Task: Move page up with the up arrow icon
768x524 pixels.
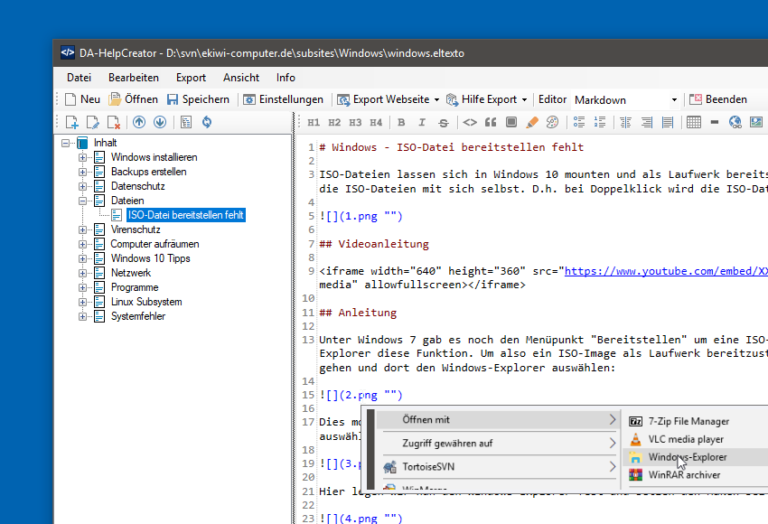Action: click(139, 123)
